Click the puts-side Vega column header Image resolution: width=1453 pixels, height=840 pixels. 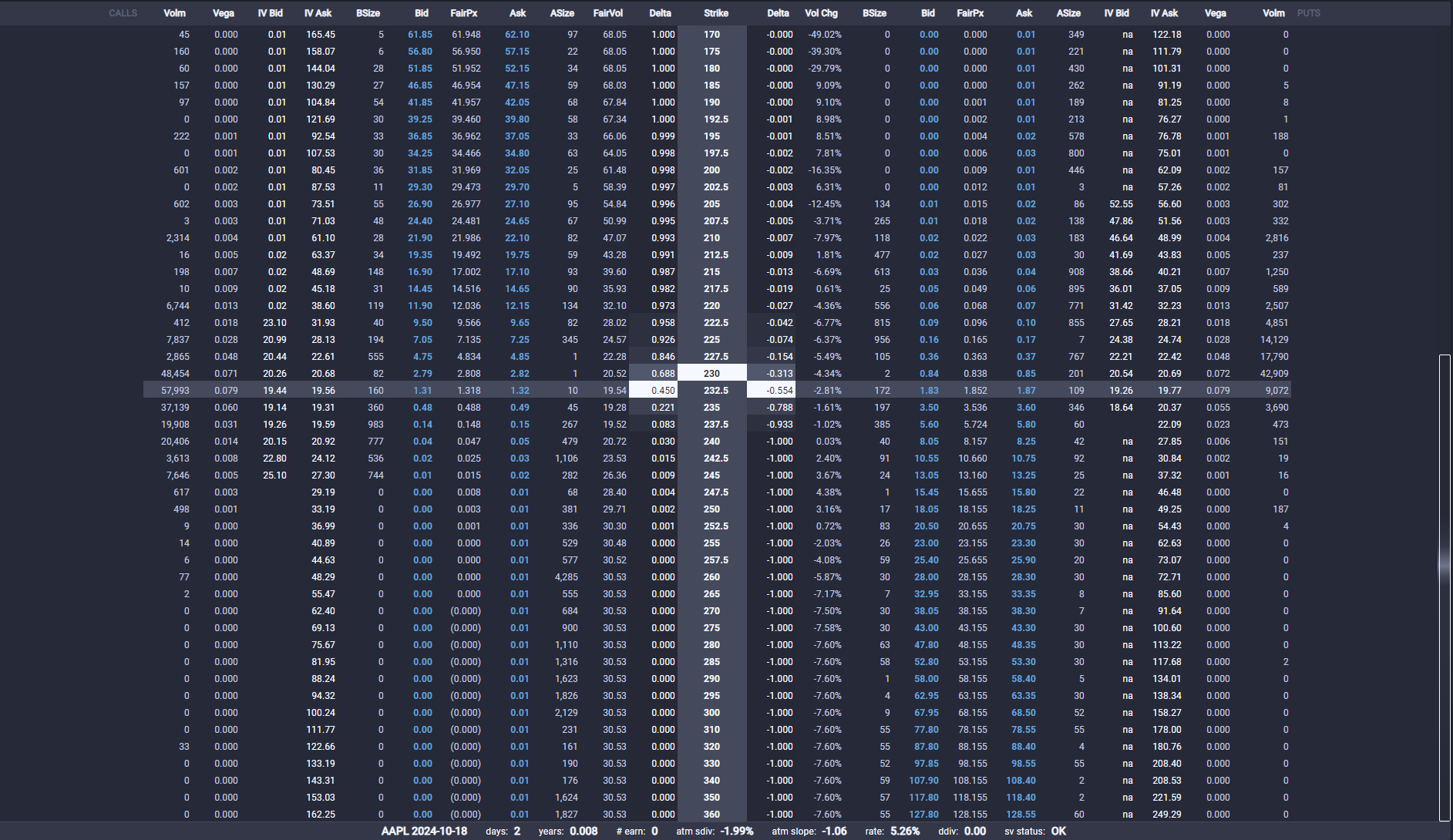(1215, 13)
